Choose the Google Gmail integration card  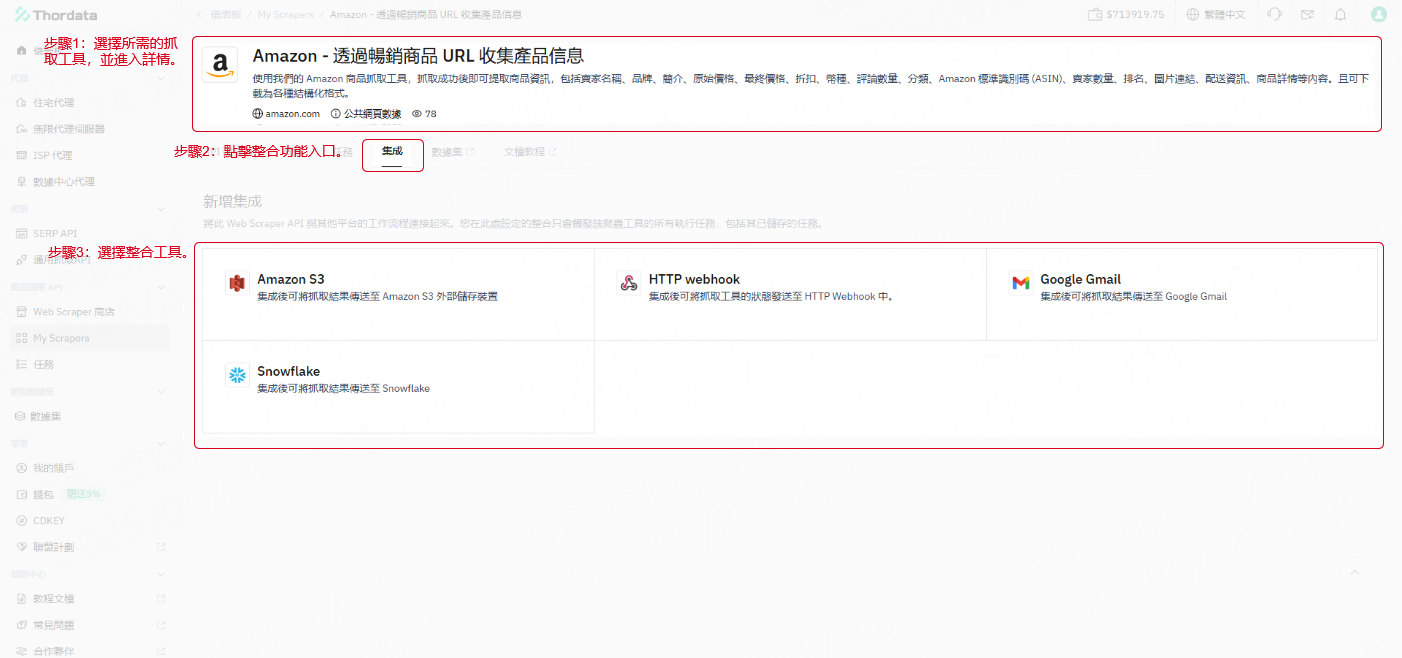(1181, 294)
